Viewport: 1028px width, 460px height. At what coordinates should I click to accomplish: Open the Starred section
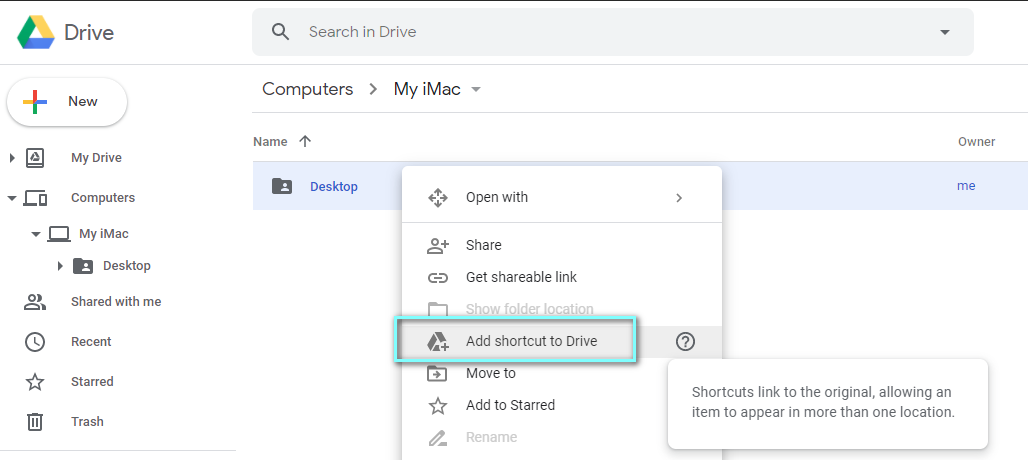92,382
